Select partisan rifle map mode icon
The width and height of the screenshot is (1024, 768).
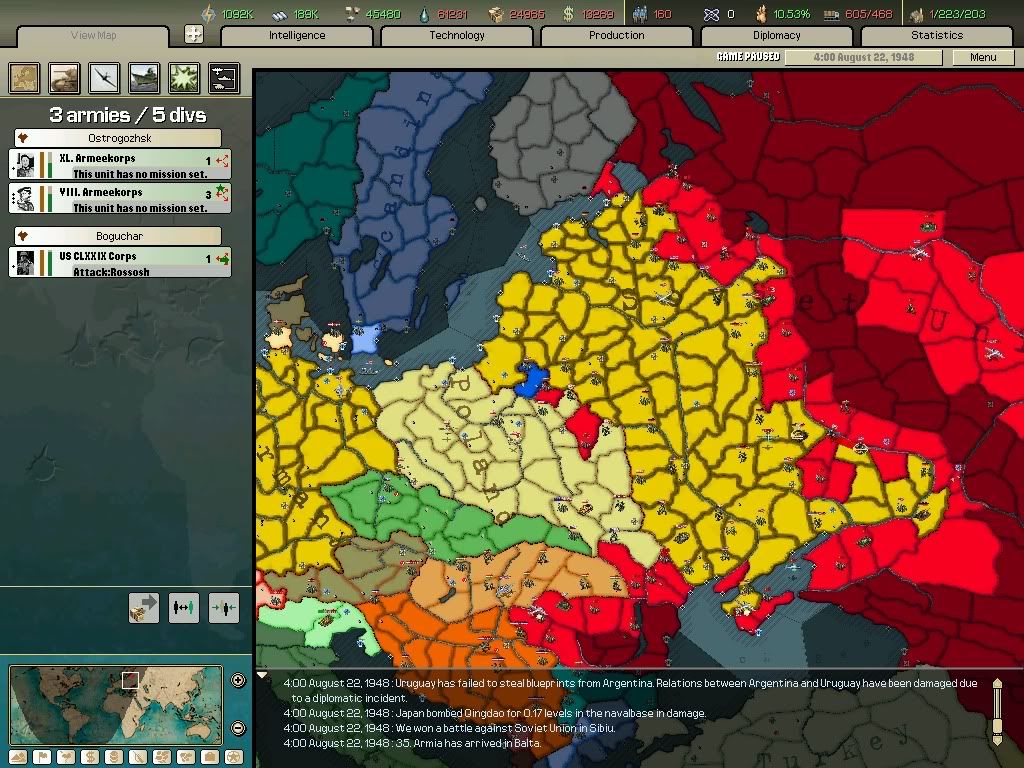click(x=138, y=757)
